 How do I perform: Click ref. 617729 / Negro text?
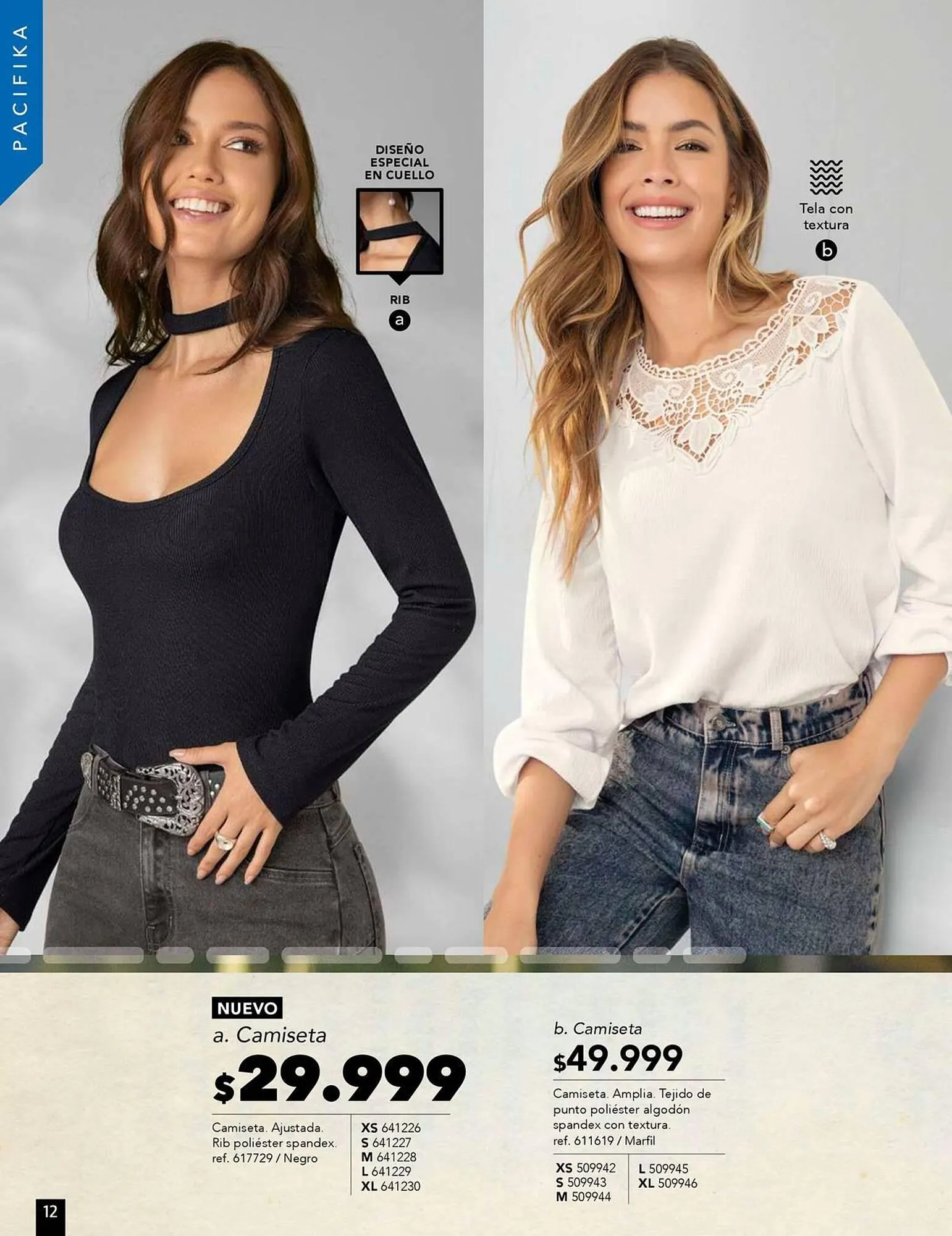[264, 1159]
